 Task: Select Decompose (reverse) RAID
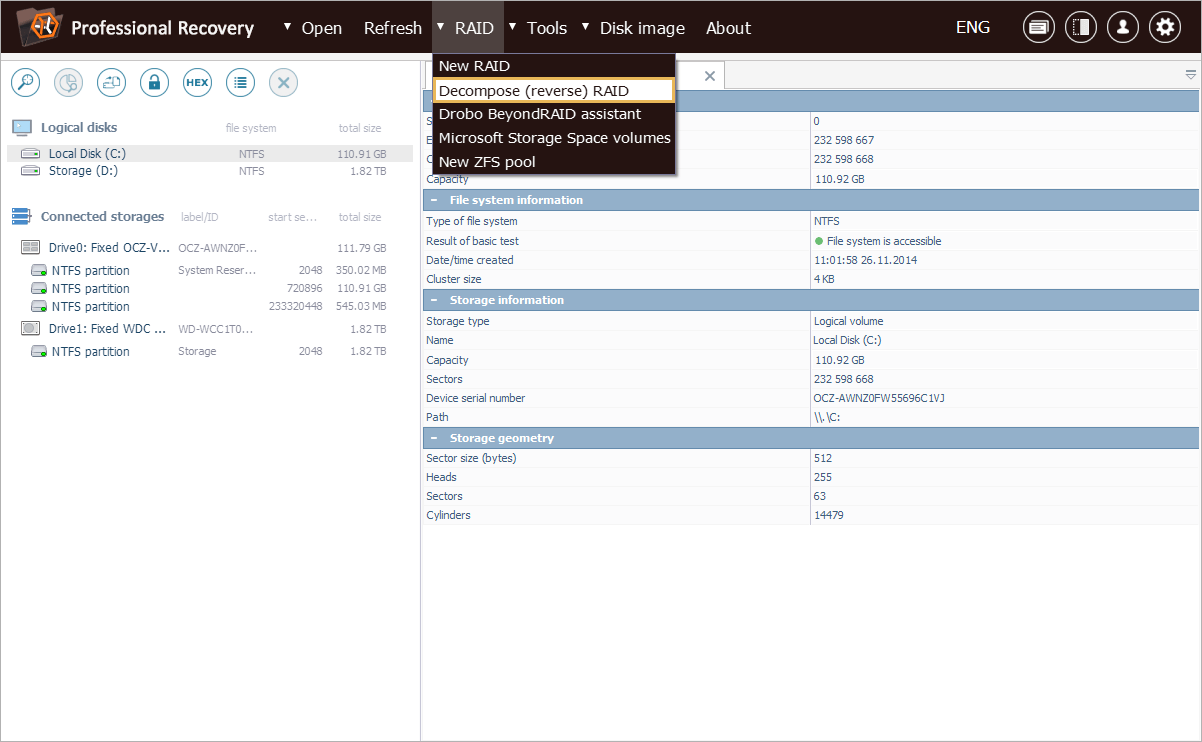click(555, 90)
